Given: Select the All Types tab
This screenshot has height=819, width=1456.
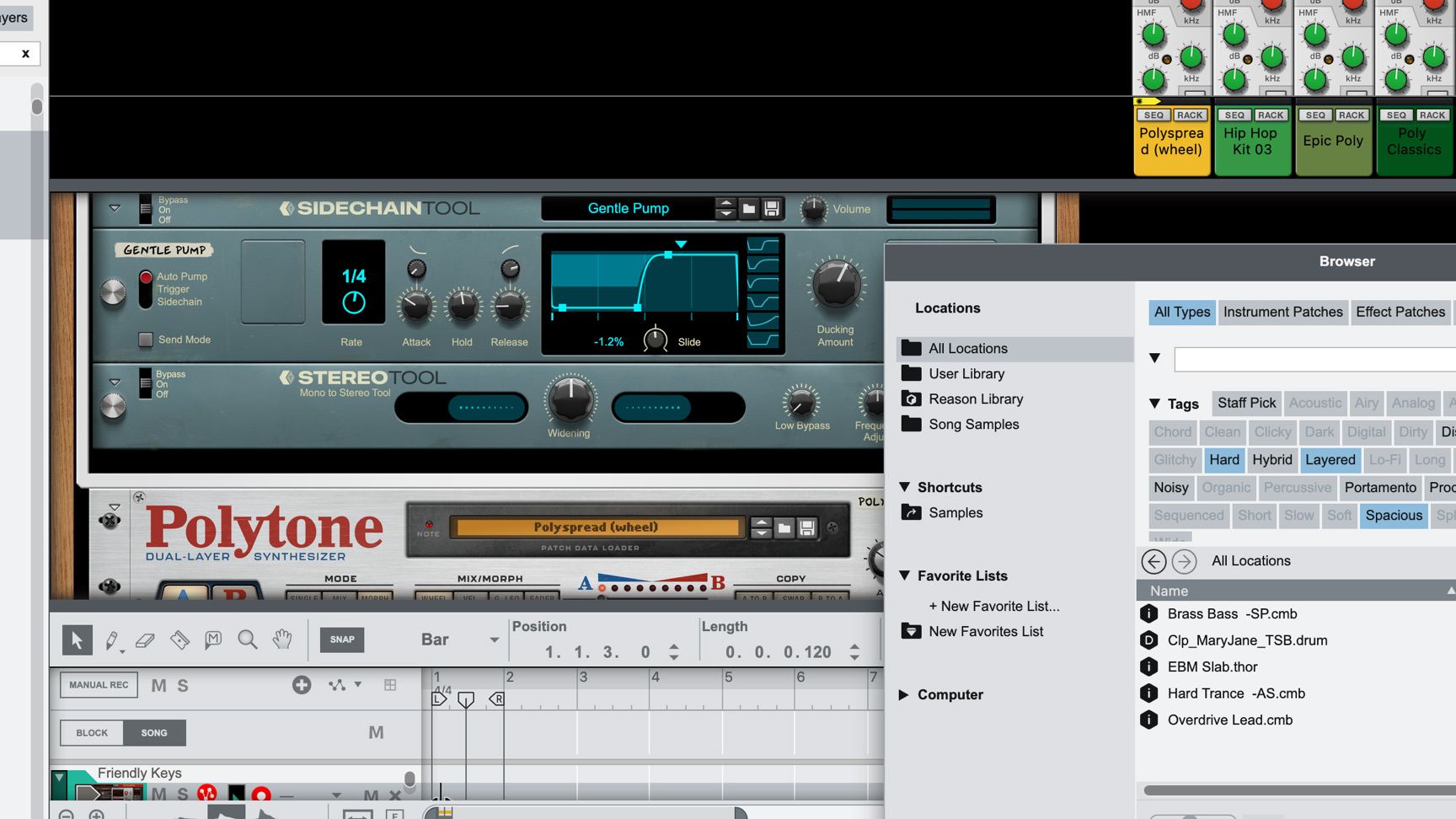Looking at the screenshot, I should [x=1182, y=312].
